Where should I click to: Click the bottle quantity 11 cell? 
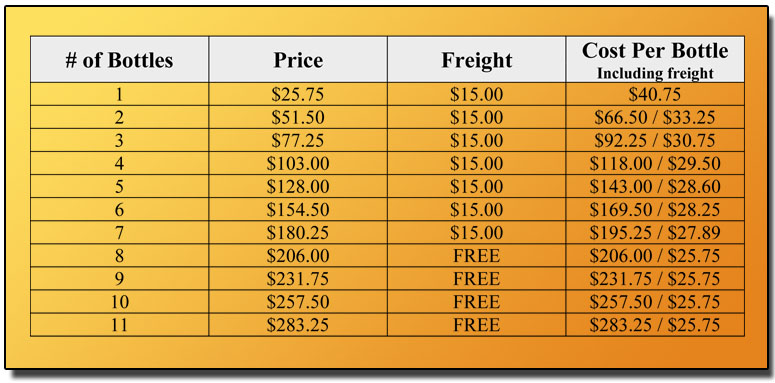click(119, 325)
